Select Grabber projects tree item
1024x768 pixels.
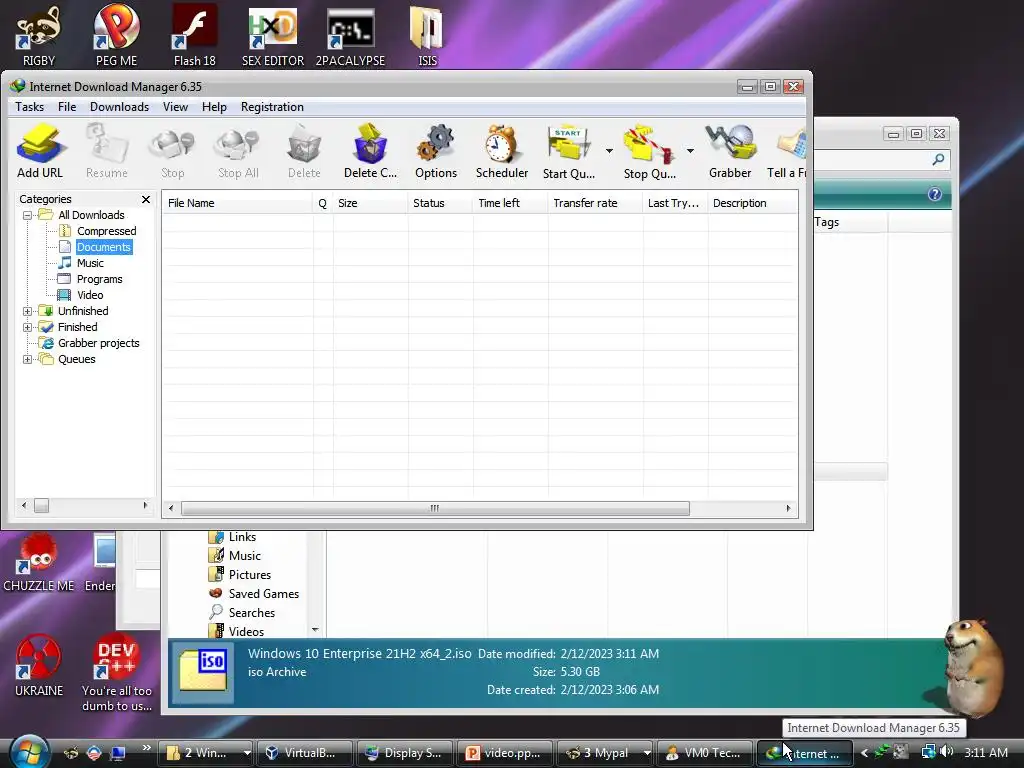(99, 344)
